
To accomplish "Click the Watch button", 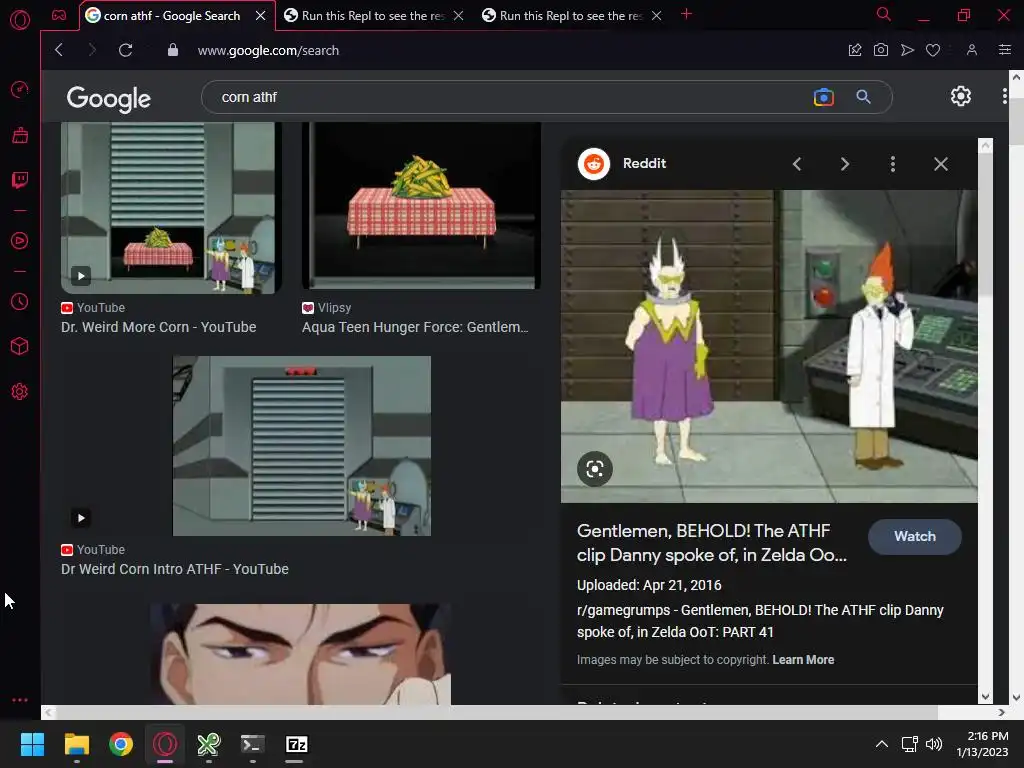I will coord(914,536).
